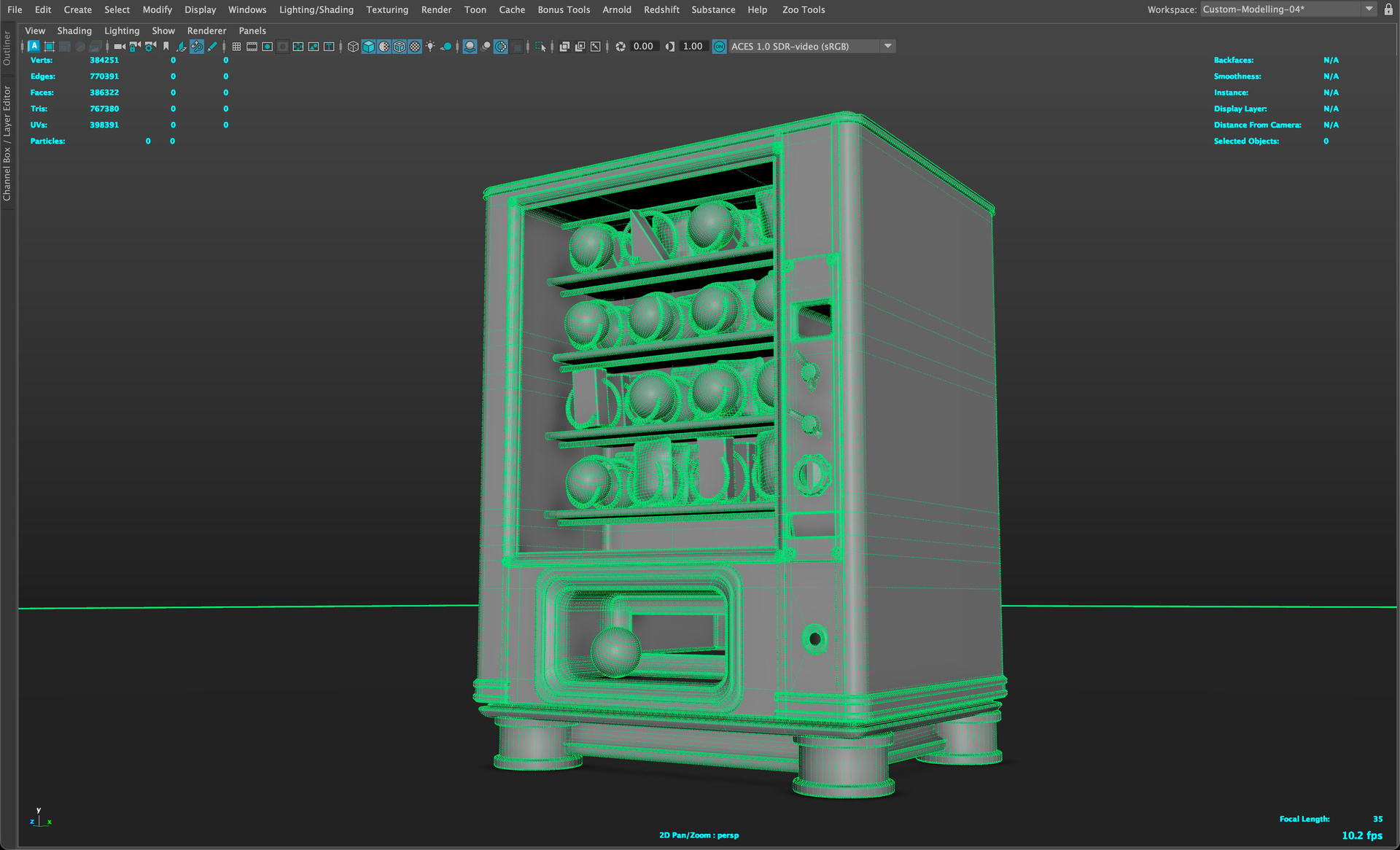Click the camera Bookmarks icon

pos(166,46)
